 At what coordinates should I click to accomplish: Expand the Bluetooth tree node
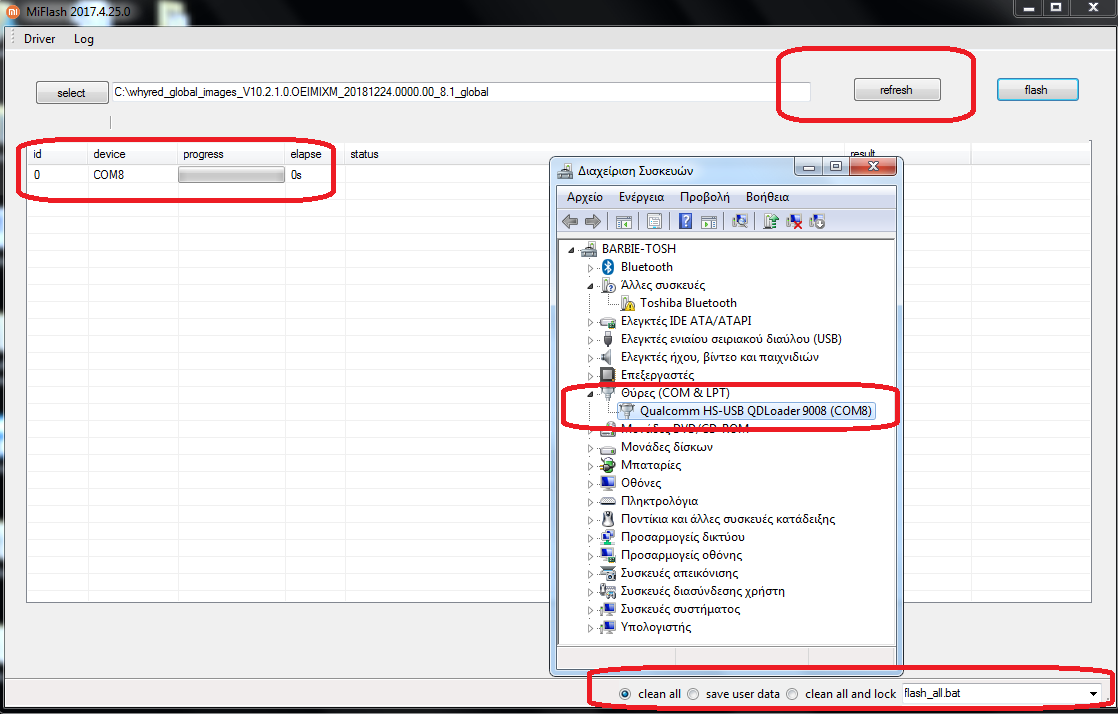pyautogui.click(x=590, y=268)
